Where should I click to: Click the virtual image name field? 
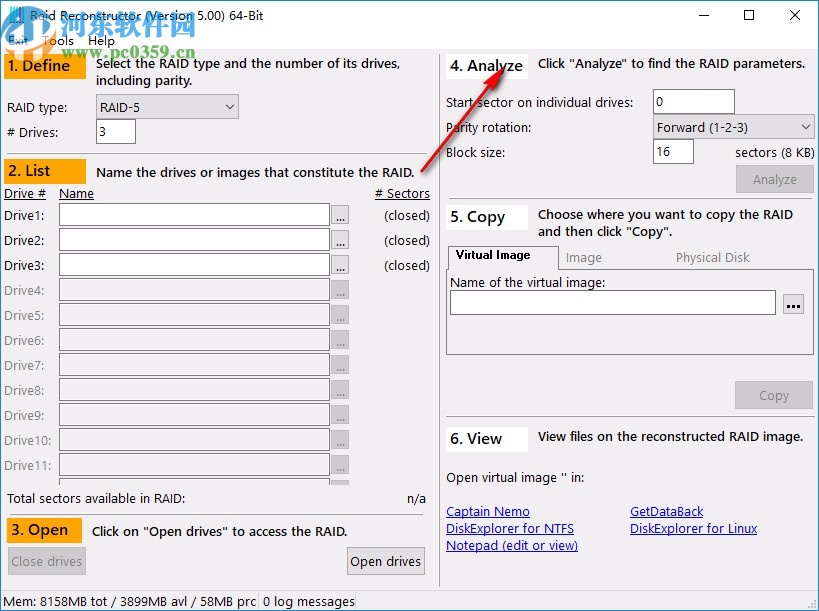click(x=613, y=302)
